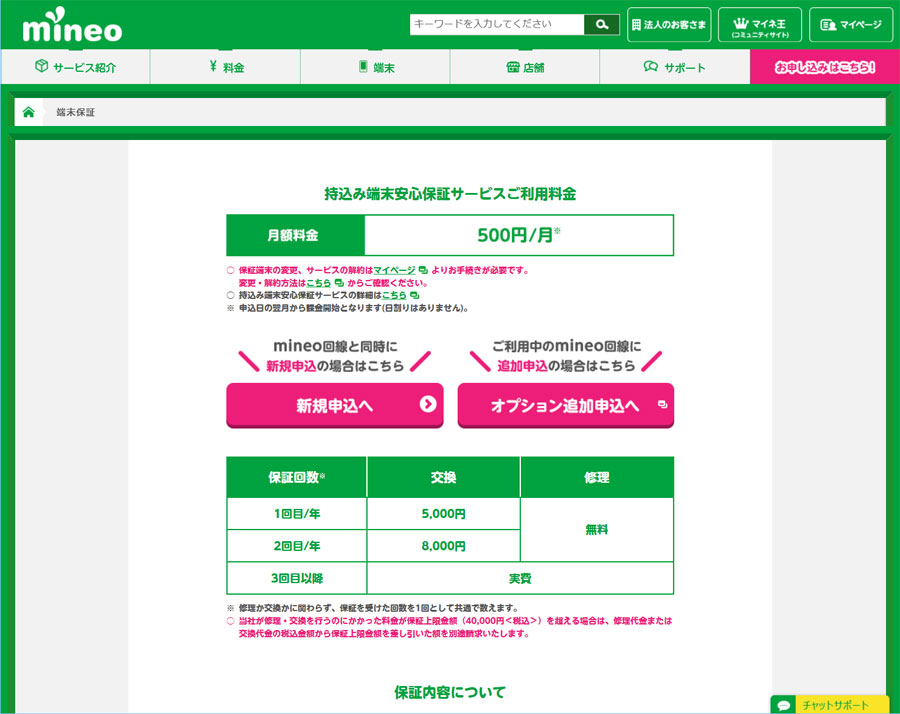Screen dimensions: 900x714
Task: Click external icon after 変更・解約方法 こちら
Action: tap(339, 283)
